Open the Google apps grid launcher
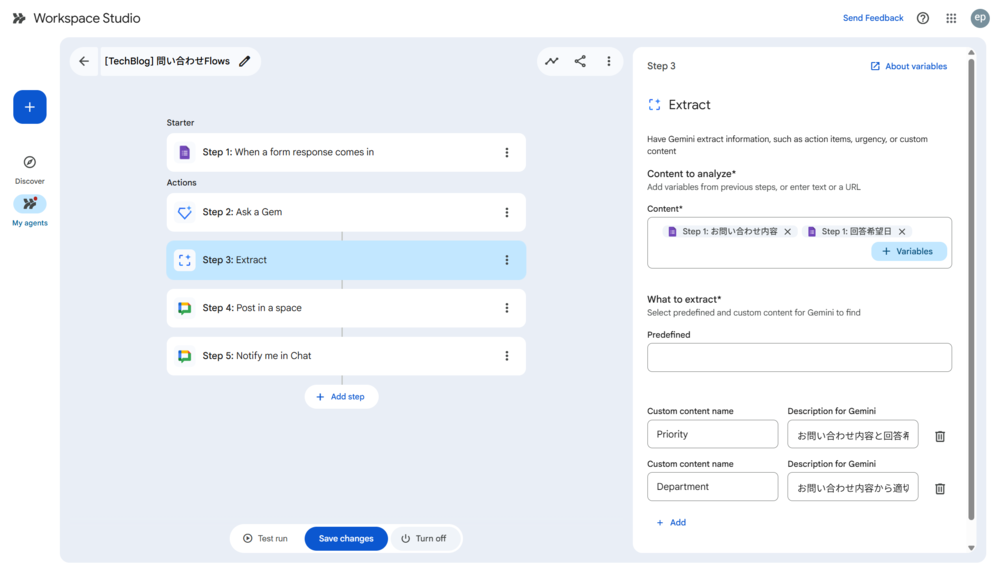The image size is (1000, 576). (951, 18)
